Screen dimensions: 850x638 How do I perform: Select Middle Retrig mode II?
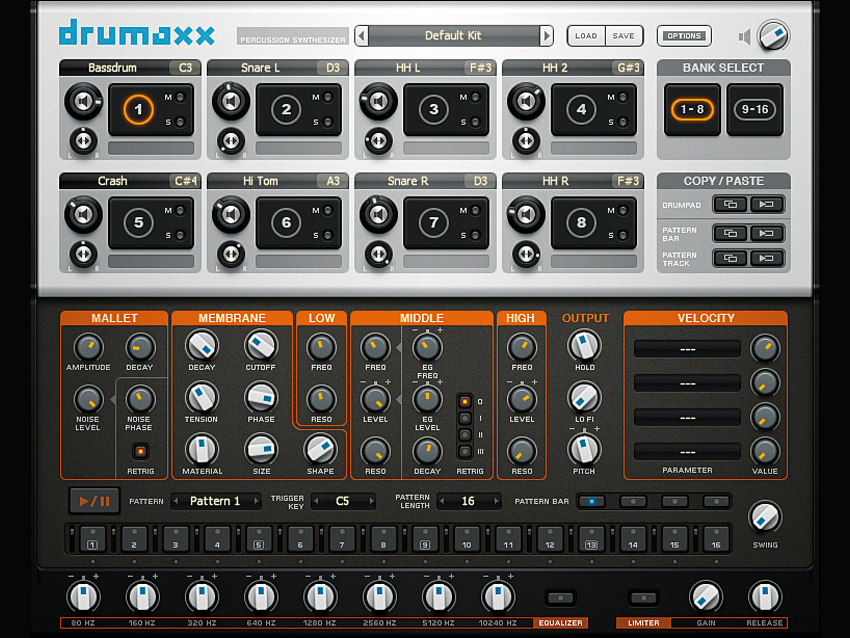click(465, 435)
